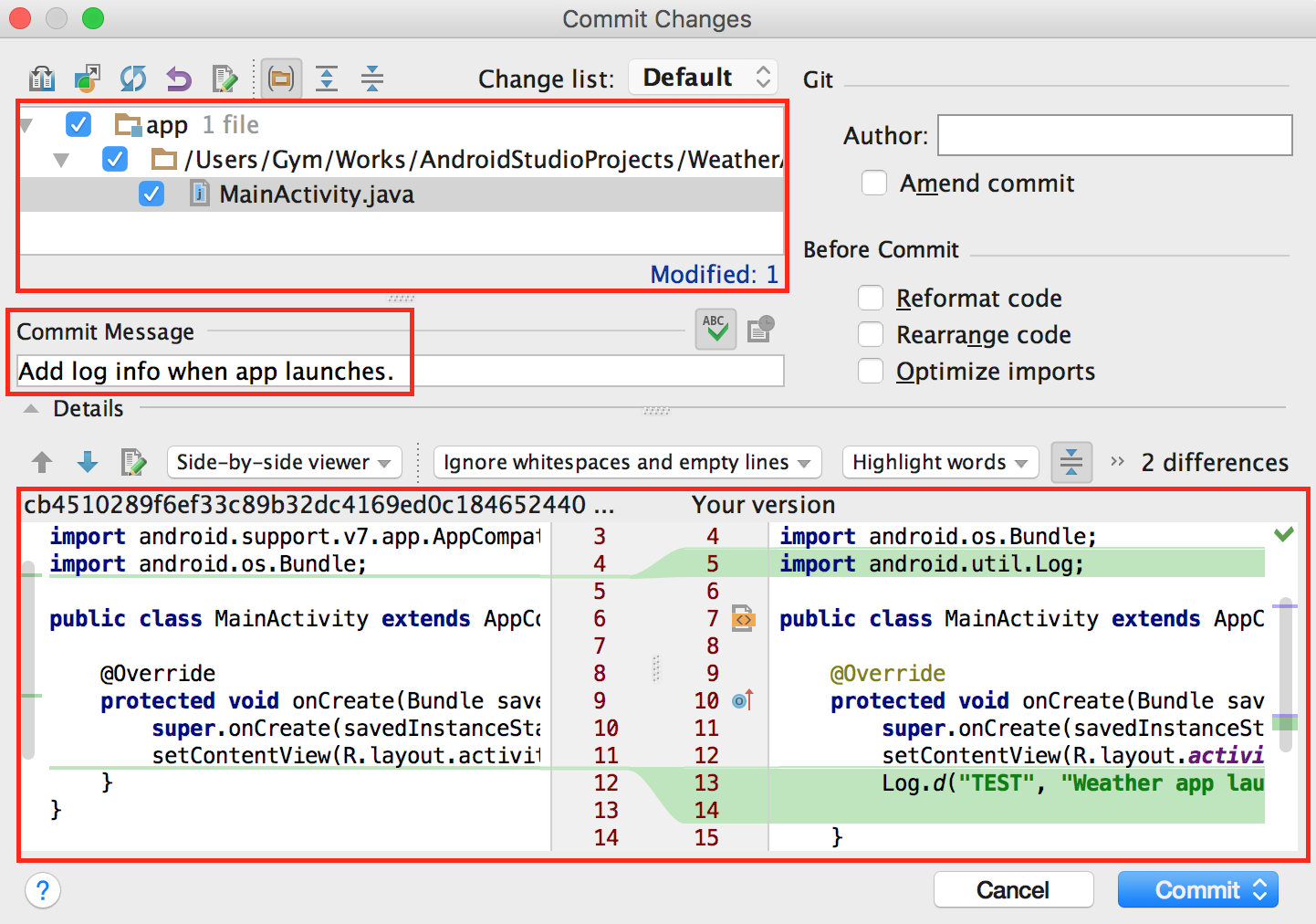Click Expand All in changes toolbar
Screen dimensions: 1316x924
327,79
